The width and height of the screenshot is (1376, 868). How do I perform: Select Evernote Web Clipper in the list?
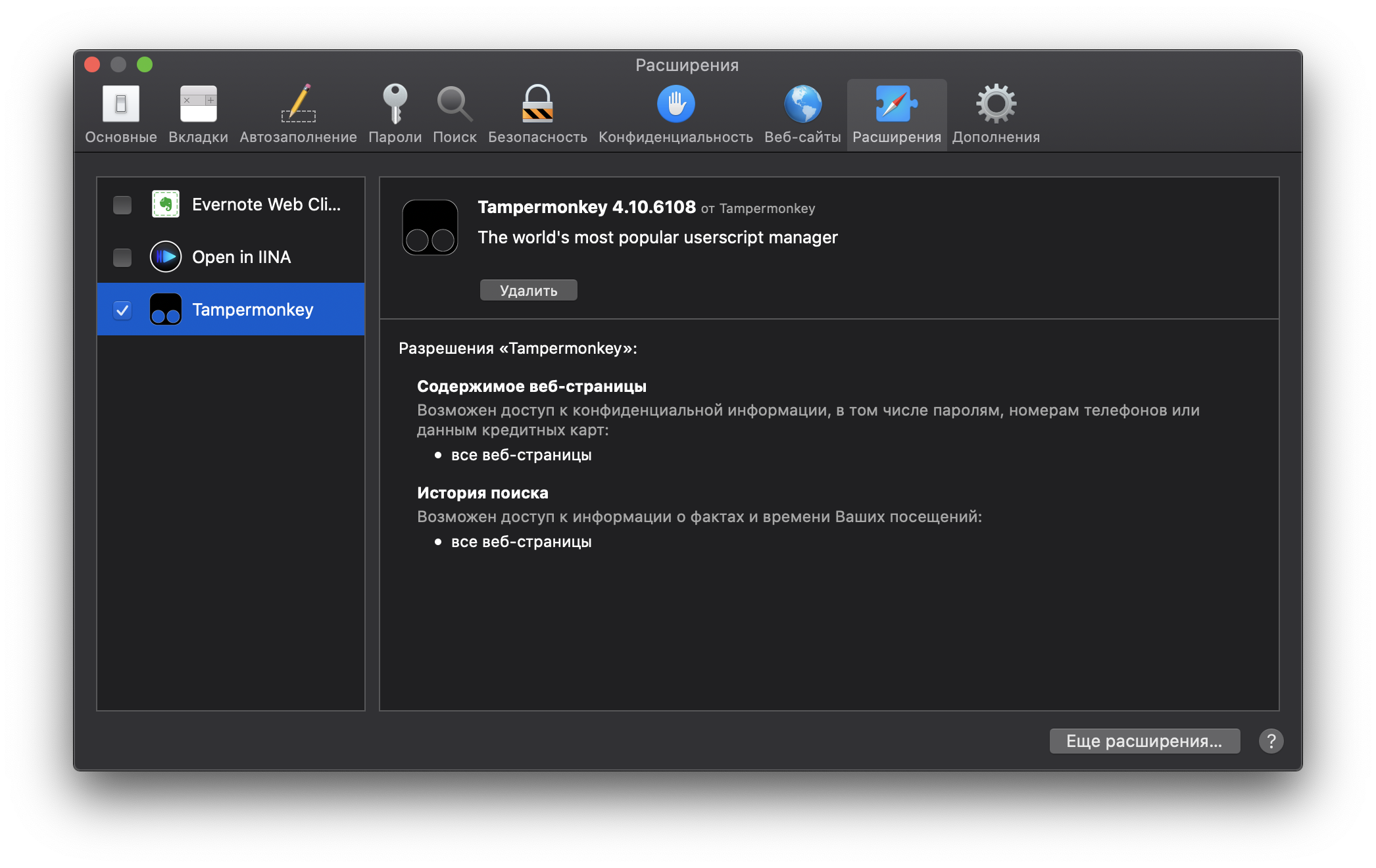266,205
